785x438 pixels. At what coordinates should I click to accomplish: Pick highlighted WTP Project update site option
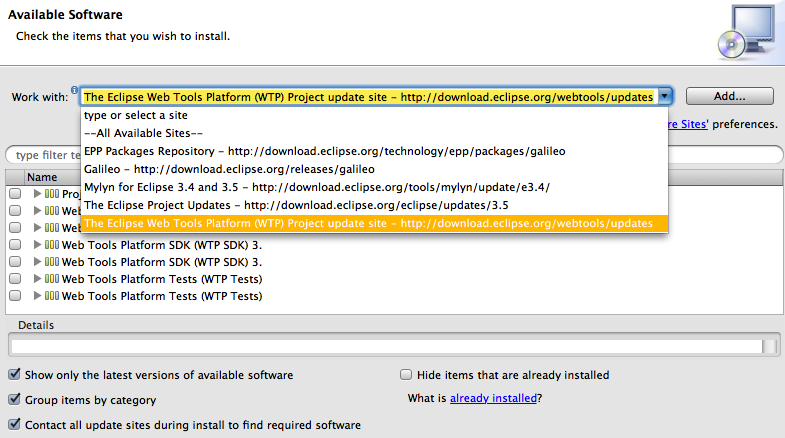tap(374, 223)
